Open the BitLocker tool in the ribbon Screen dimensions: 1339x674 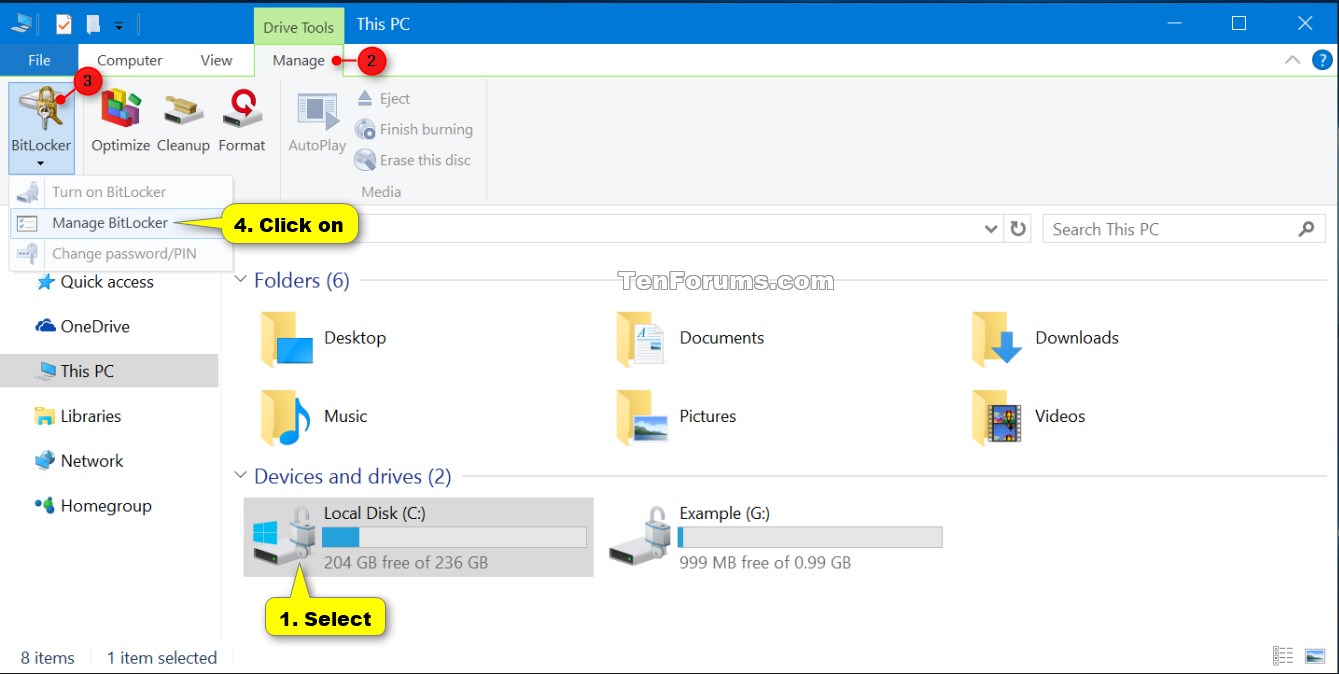coord(40,120)
